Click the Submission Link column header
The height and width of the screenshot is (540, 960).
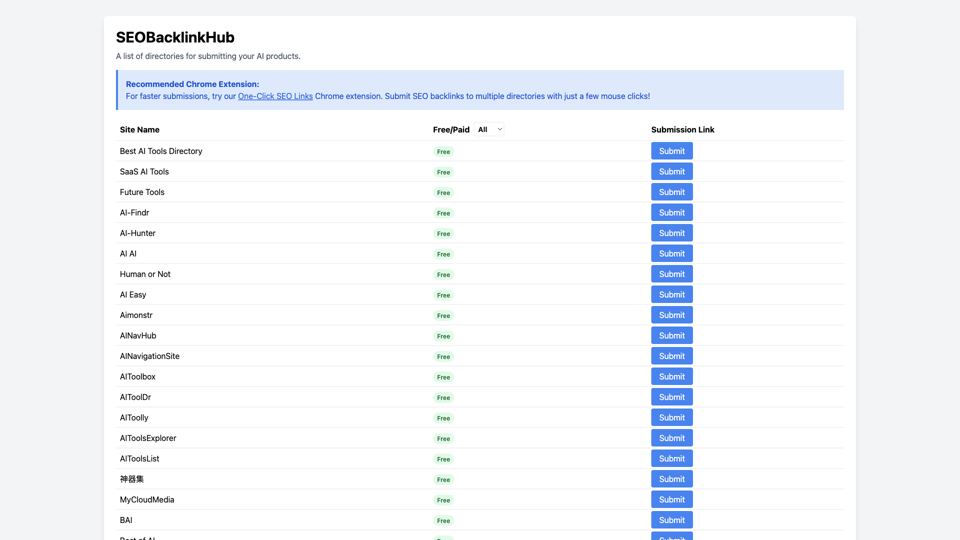coord(683,130)
